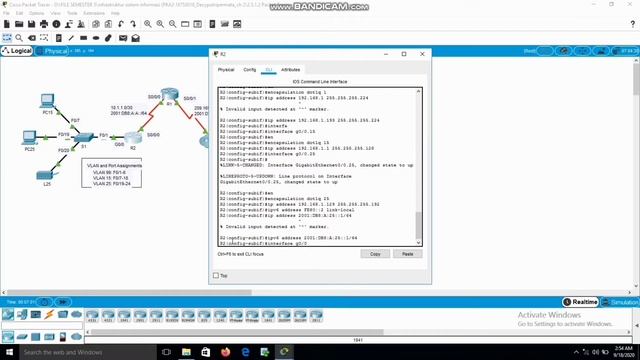The image size is (640, 360).
Task: Open the File menu
Action: point(6,13)
